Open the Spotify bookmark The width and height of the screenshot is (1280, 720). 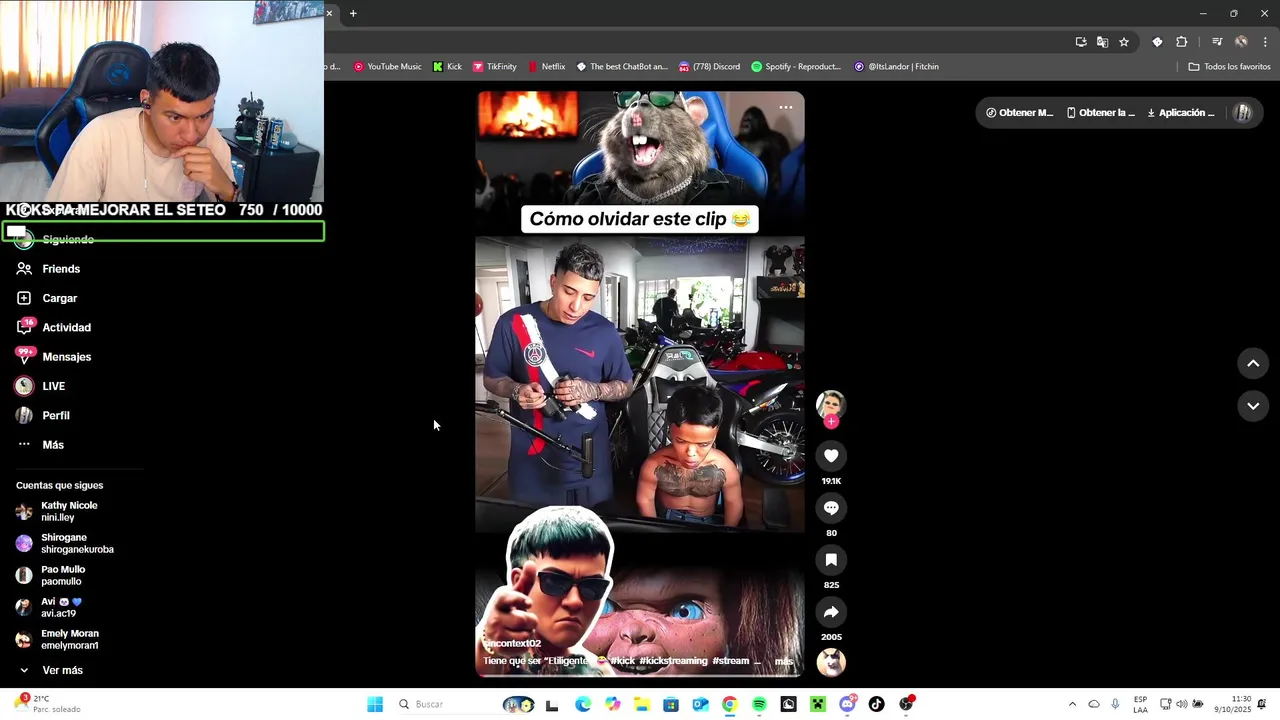click(797, 67)
